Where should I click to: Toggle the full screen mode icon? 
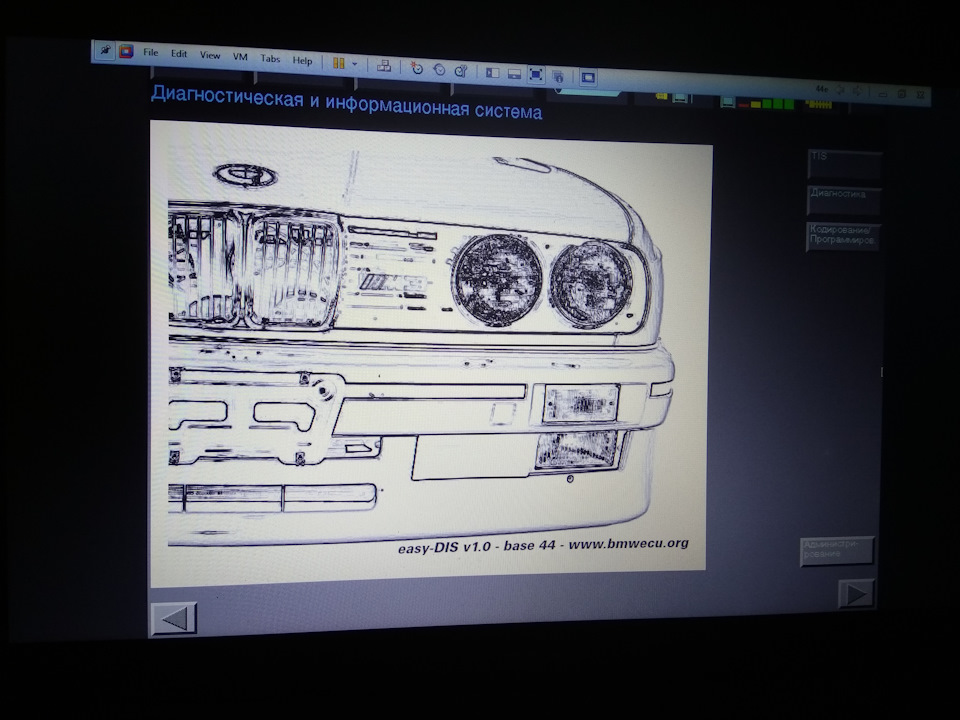pos(536,74)
